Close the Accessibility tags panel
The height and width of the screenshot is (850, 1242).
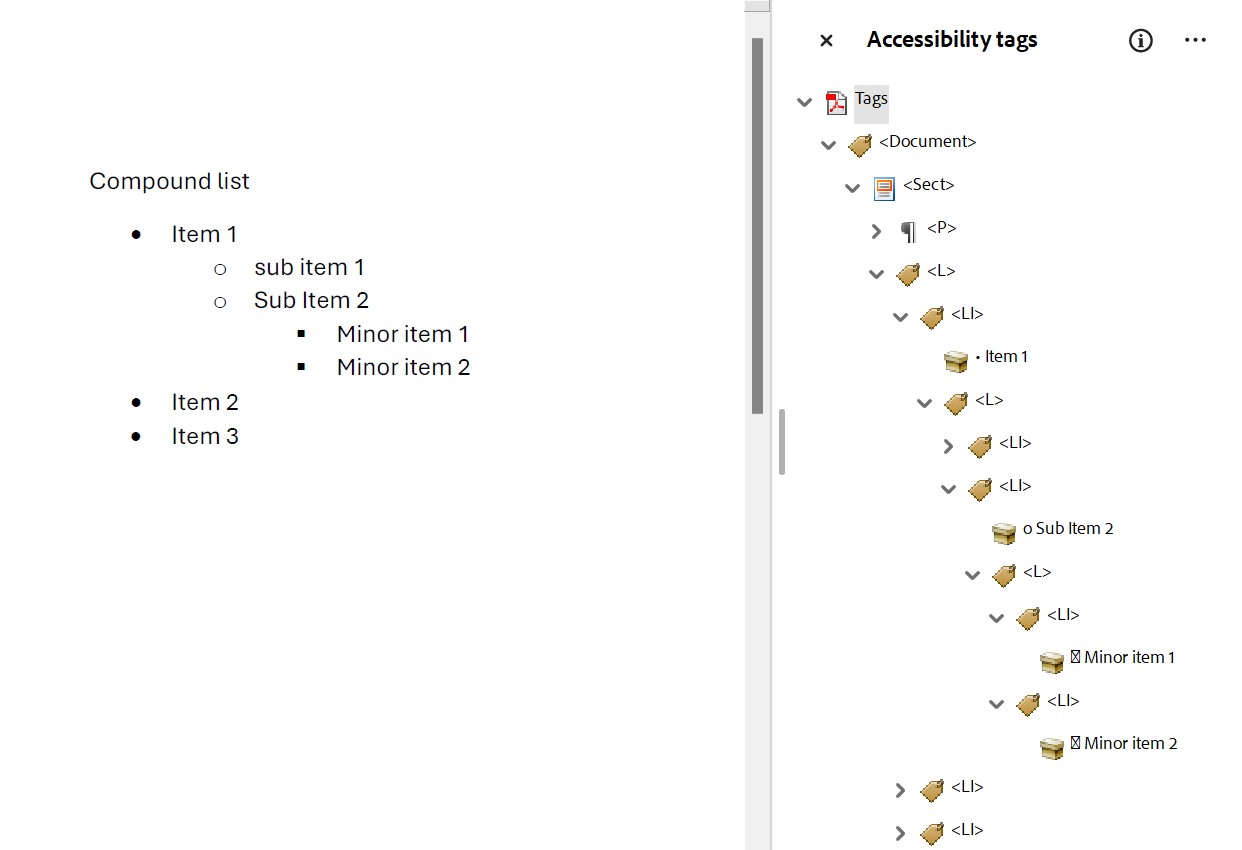pos(826,41)
